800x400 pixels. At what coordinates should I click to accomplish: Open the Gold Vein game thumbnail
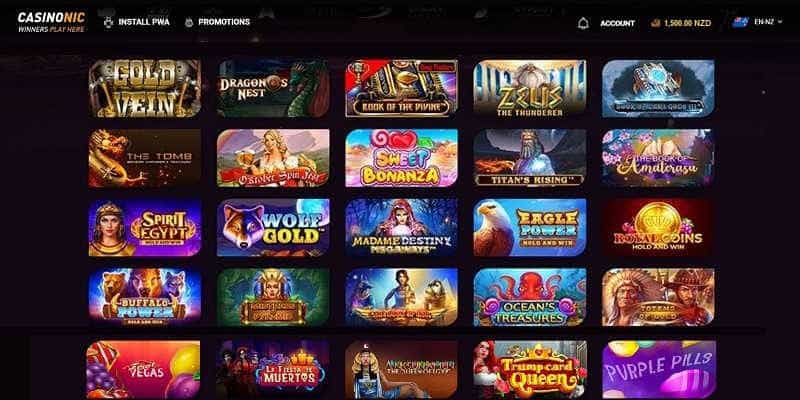(145, 88)
